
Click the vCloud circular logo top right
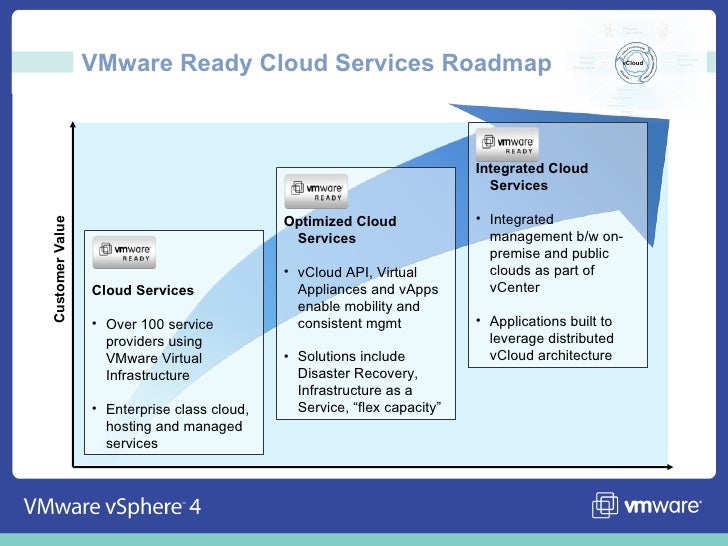tap(636, 63)
